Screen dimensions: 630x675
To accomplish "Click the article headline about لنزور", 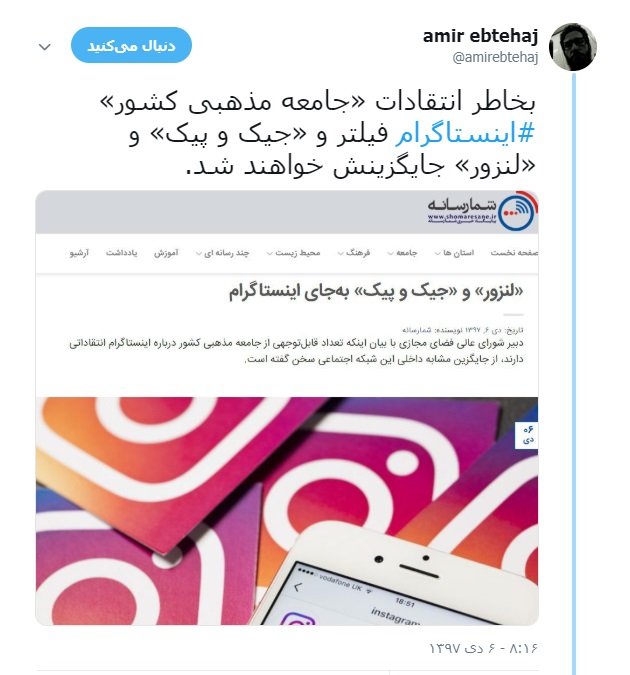I will 376,292.
